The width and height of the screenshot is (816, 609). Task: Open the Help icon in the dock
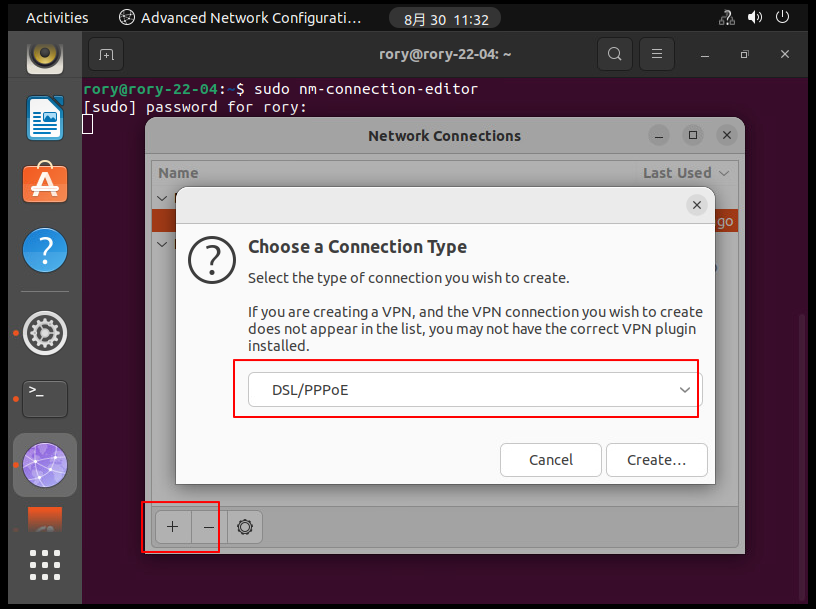pyautogui.click(x=45, y=250)
